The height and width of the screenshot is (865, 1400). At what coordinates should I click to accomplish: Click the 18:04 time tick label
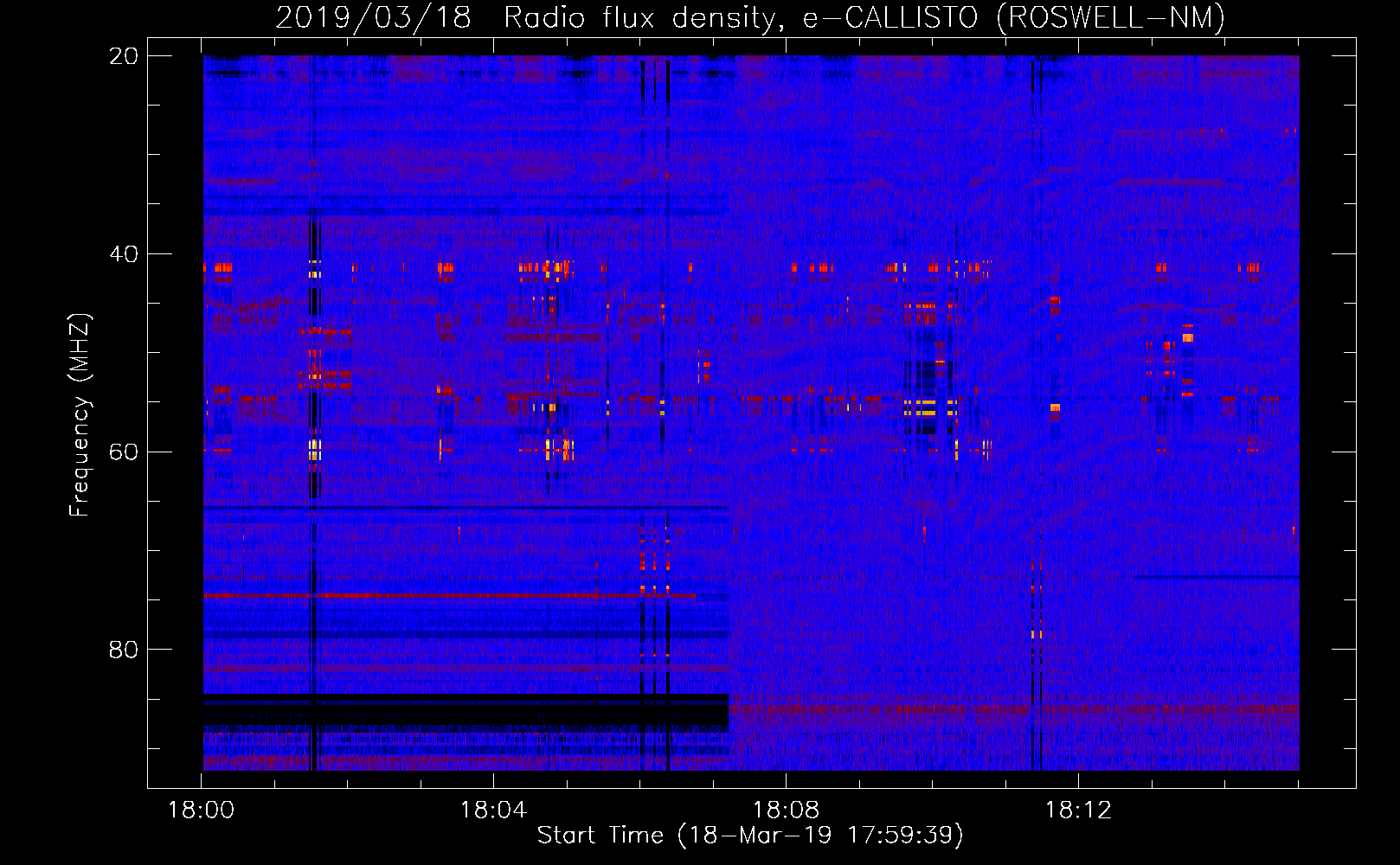point(493,811)
